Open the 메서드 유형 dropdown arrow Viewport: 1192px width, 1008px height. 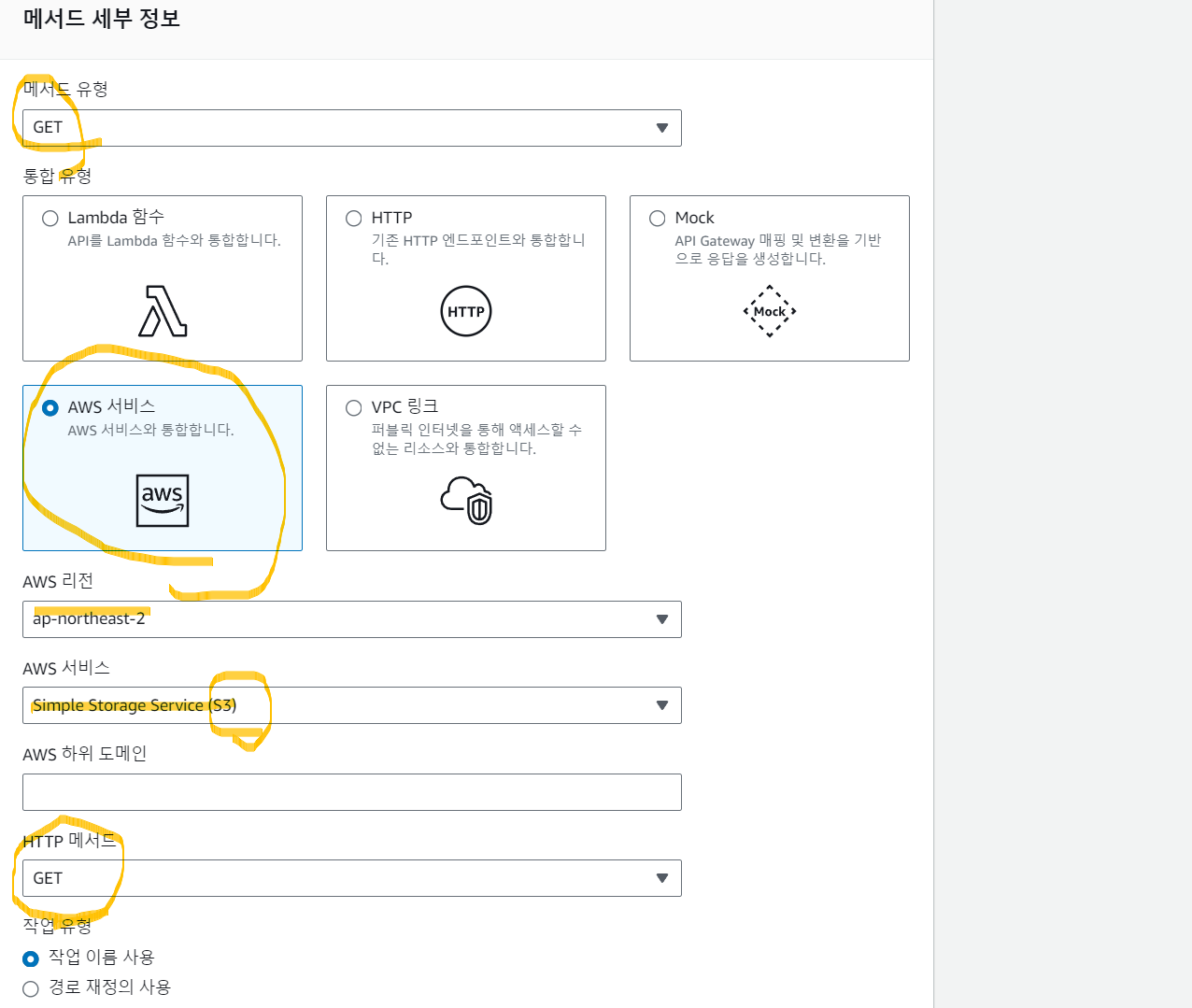pyautogui.click(x=662, y=128)
